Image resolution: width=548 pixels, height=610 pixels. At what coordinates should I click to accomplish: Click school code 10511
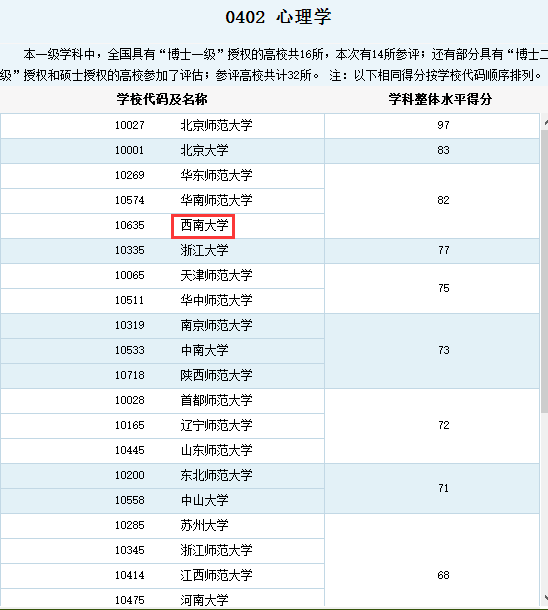point(130,300)
